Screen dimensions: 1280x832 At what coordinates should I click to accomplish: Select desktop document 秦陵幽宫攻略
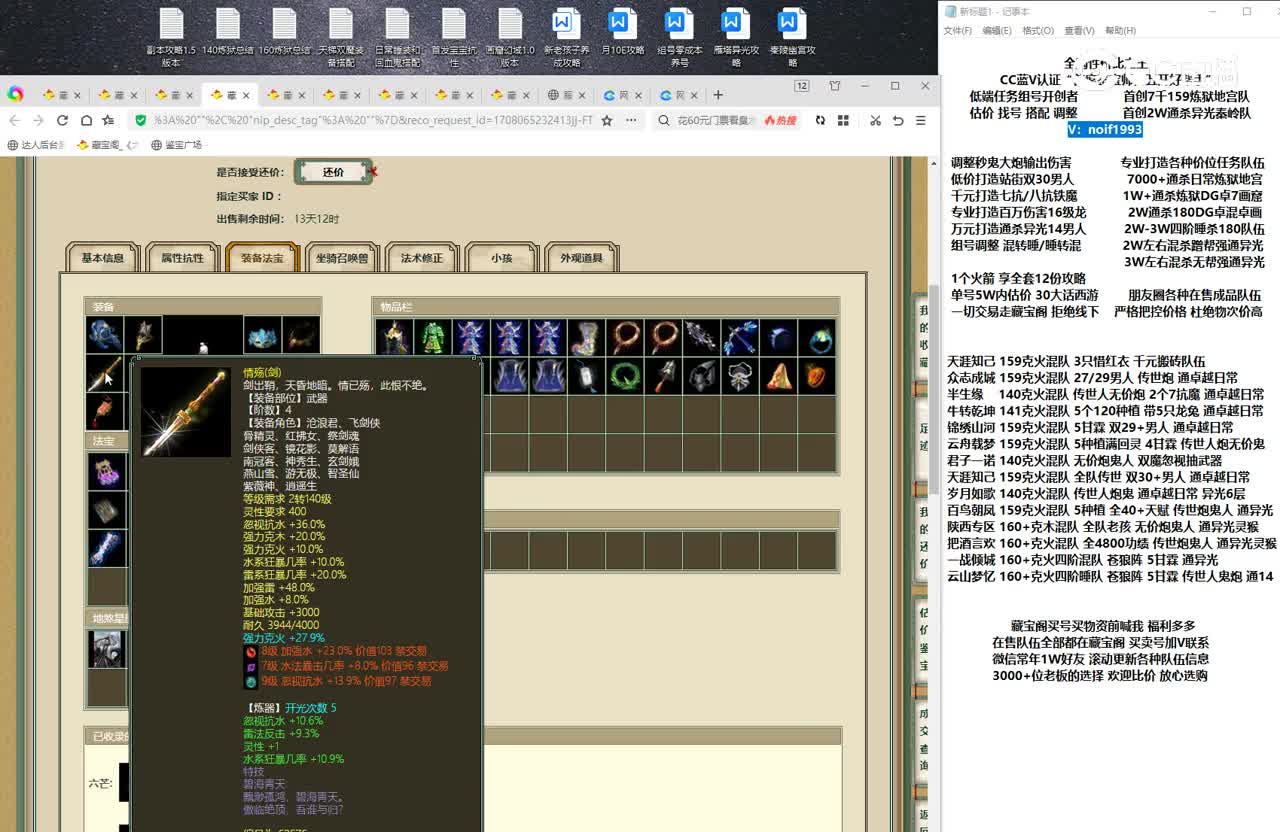pyautogui.click(x=792, y=37)
